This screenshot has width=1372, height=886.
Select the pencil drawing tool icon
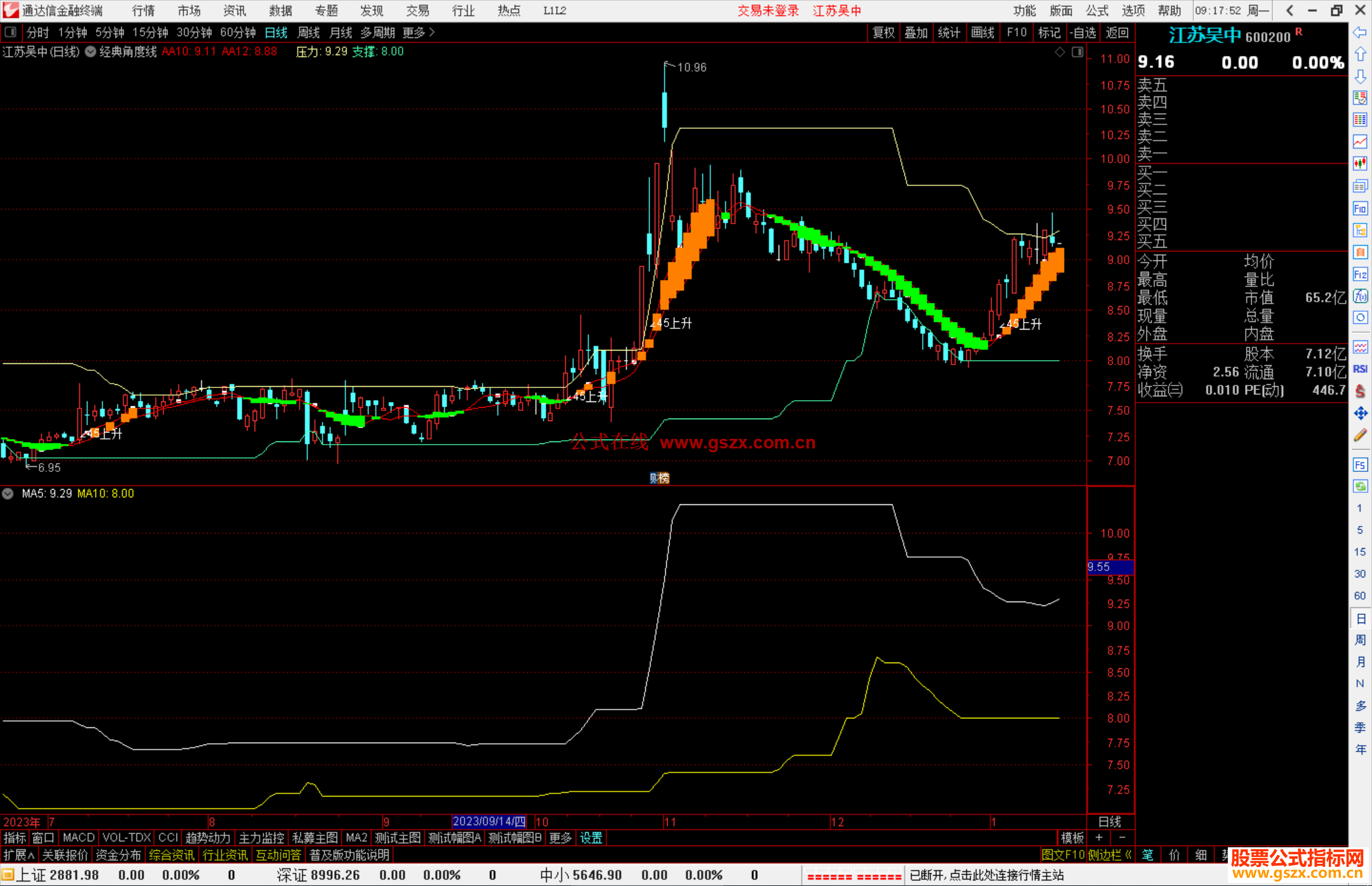1360,435
